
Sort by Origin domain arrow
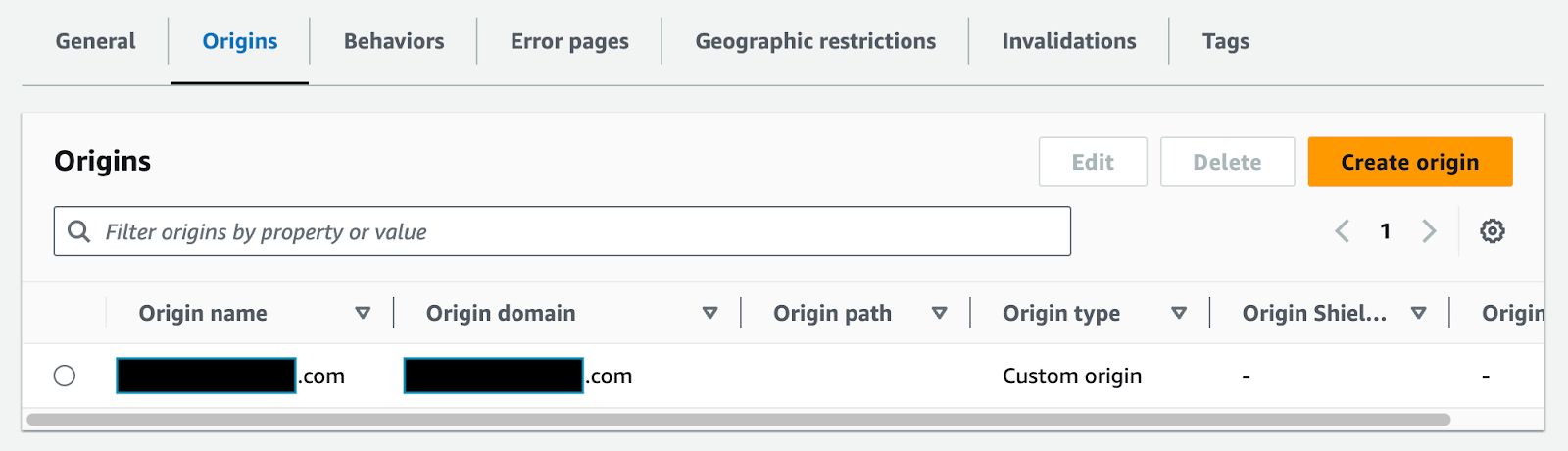tap(710, 313)
